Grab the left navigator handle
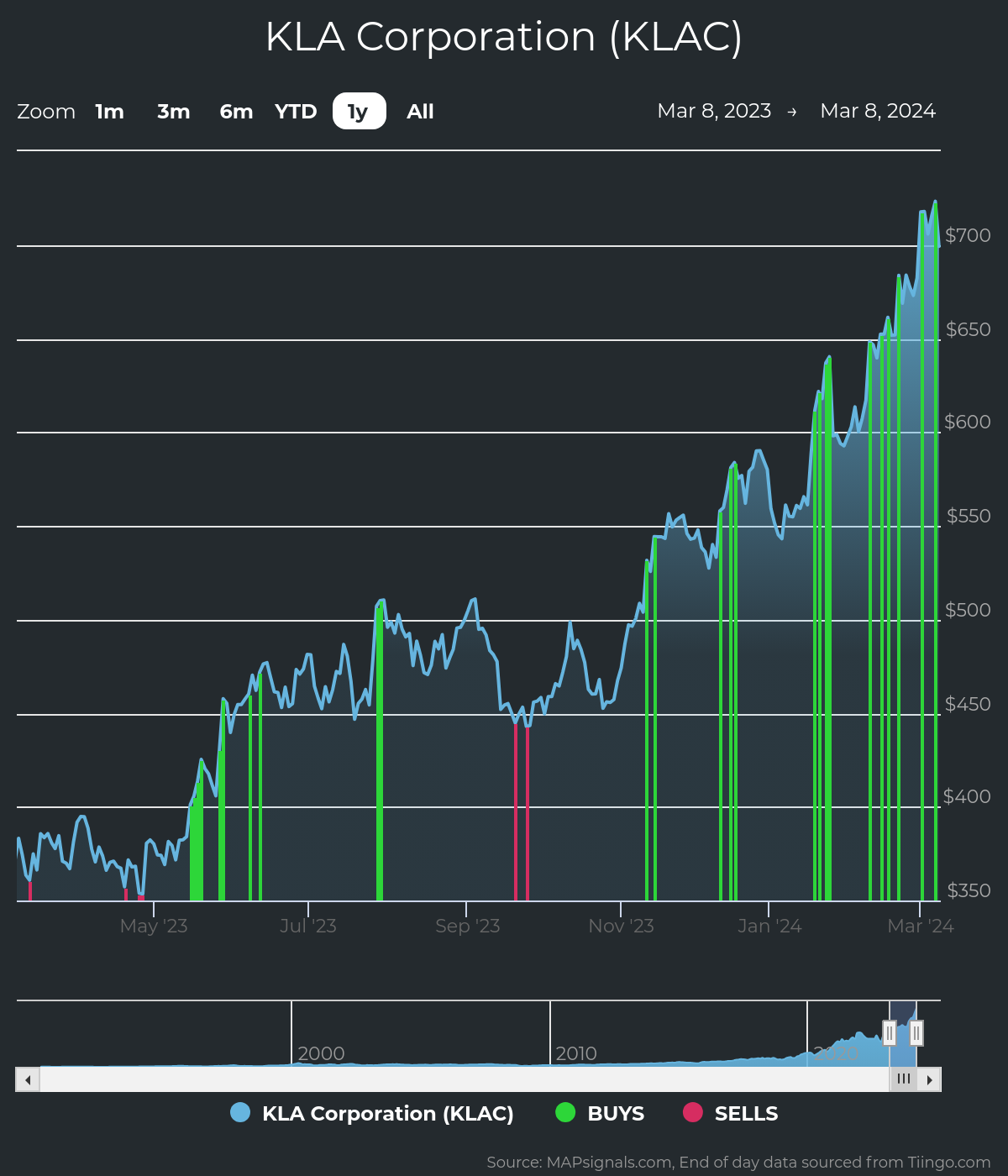The width and height of the screenshot is (1008, 1176). 890,1033
